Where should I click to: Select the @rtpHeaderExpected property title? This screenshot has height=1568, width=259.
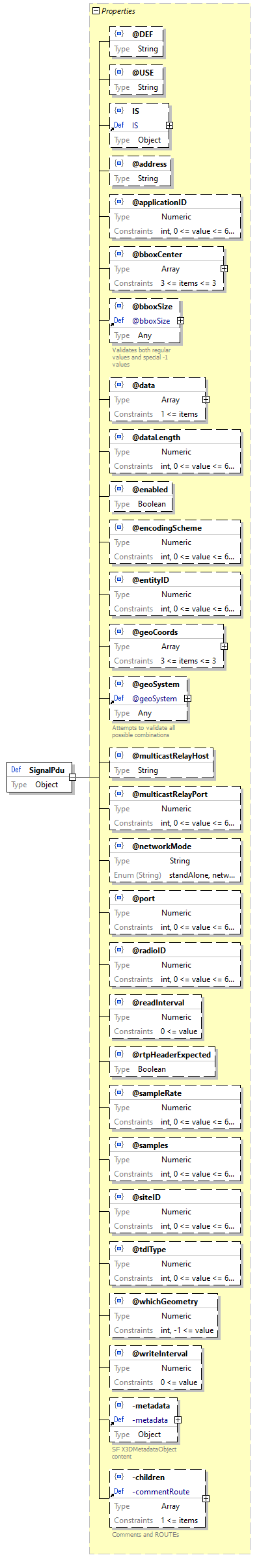[x=172, y=1054]
